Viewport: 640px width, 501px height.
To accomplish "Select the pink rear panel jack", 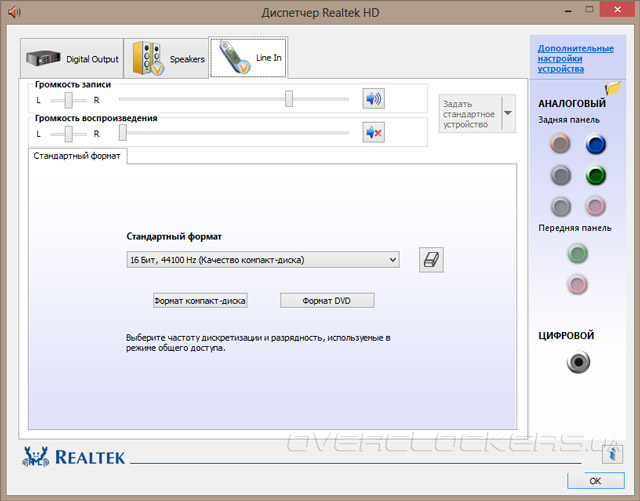I will 595,206.
